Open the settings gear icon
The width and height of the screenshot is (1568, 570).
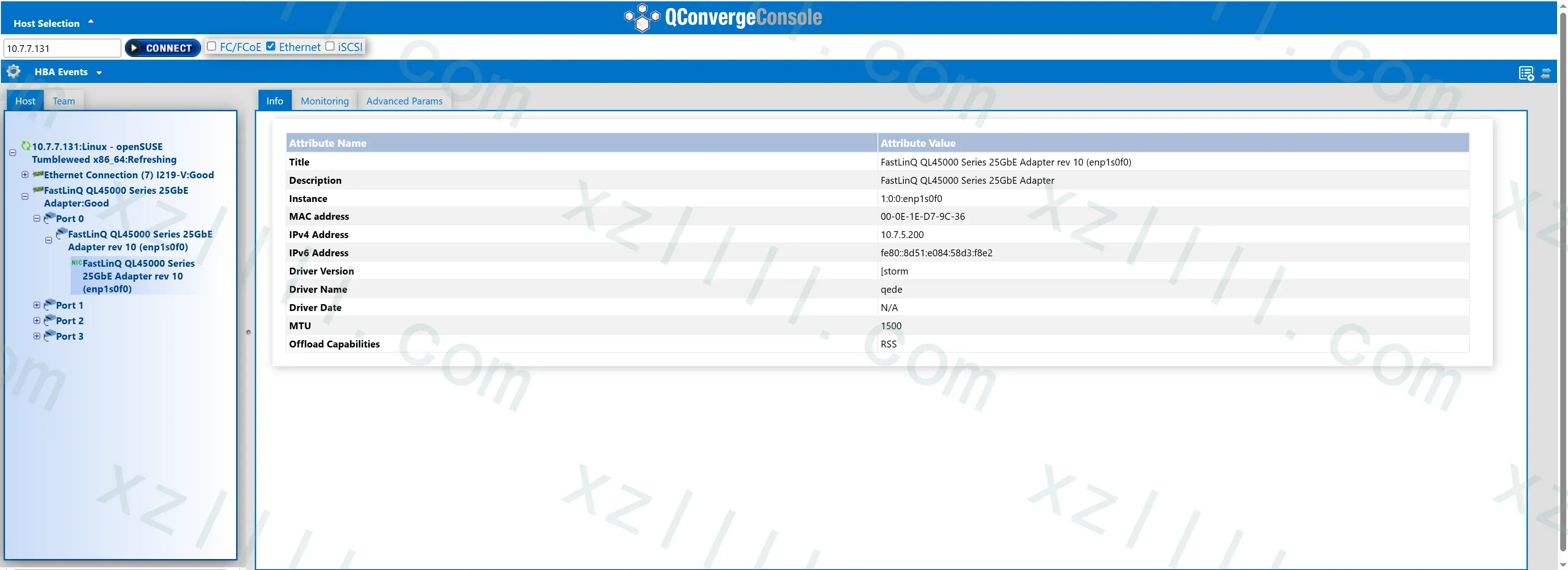[x=13, y=71]
